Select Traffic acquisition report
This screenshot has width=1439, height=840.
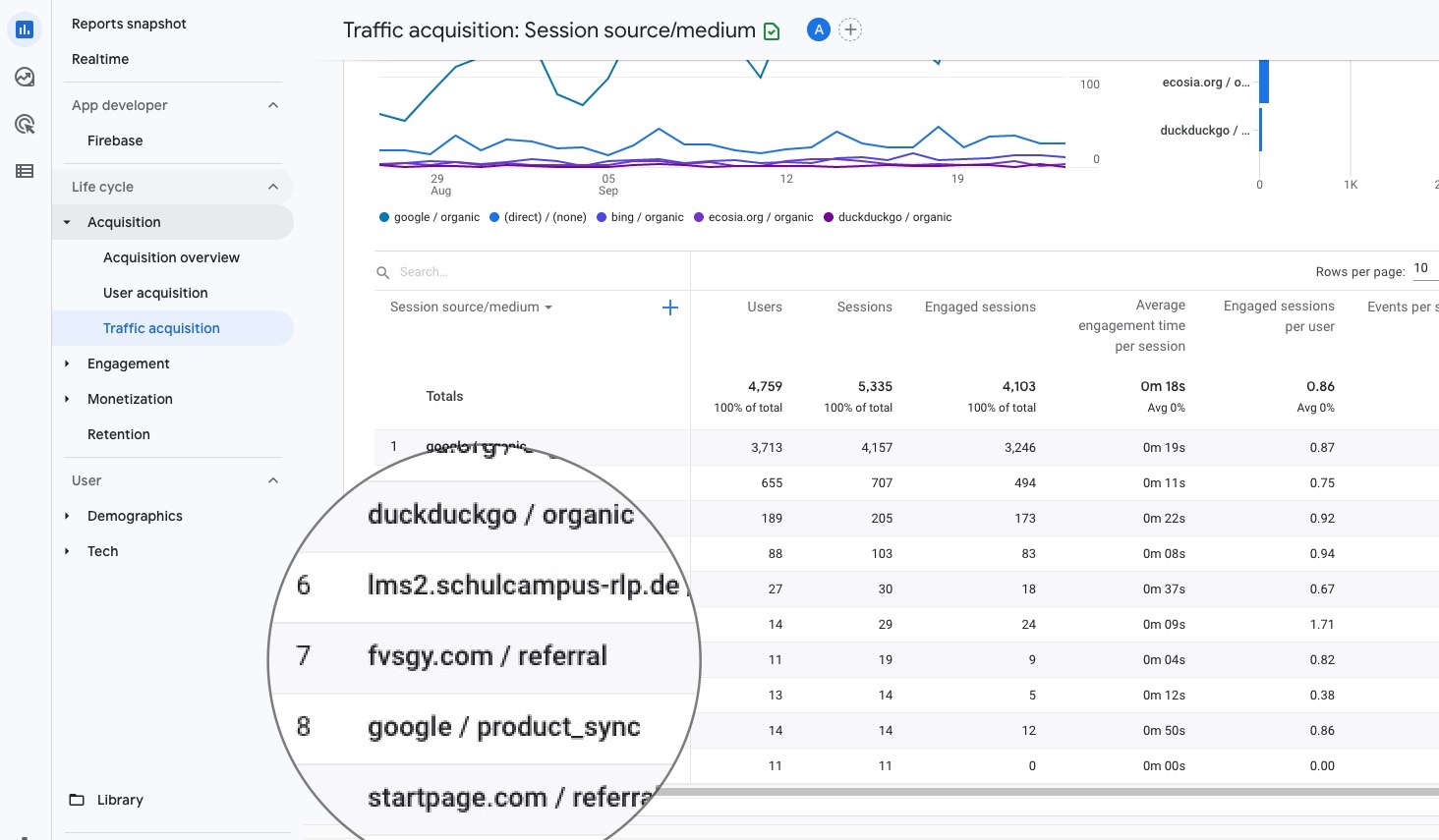tap(161, 328)
